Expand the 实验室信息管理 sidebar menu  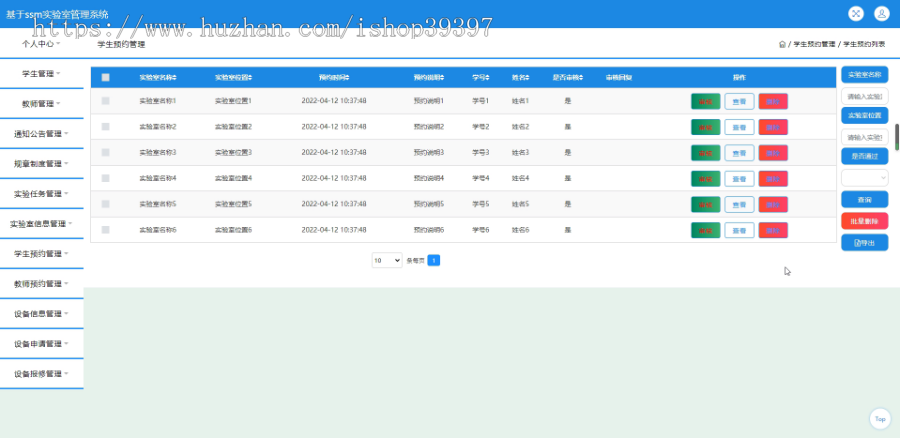point(41,224)
